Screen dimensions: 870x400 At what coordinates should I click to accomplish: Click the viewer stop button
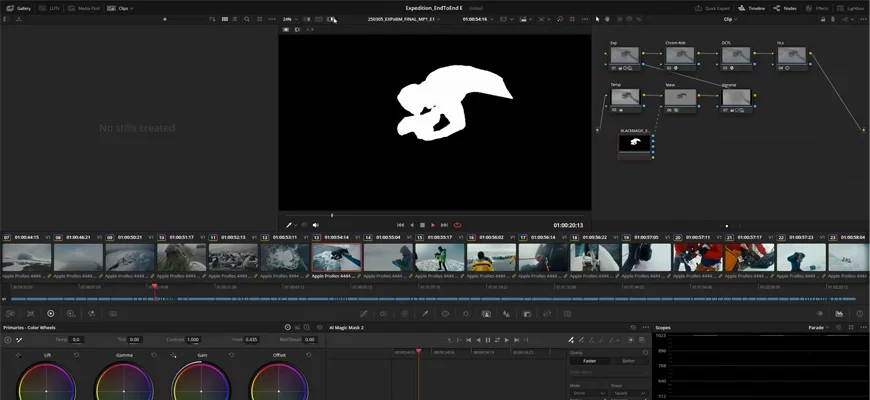point(422,225)
